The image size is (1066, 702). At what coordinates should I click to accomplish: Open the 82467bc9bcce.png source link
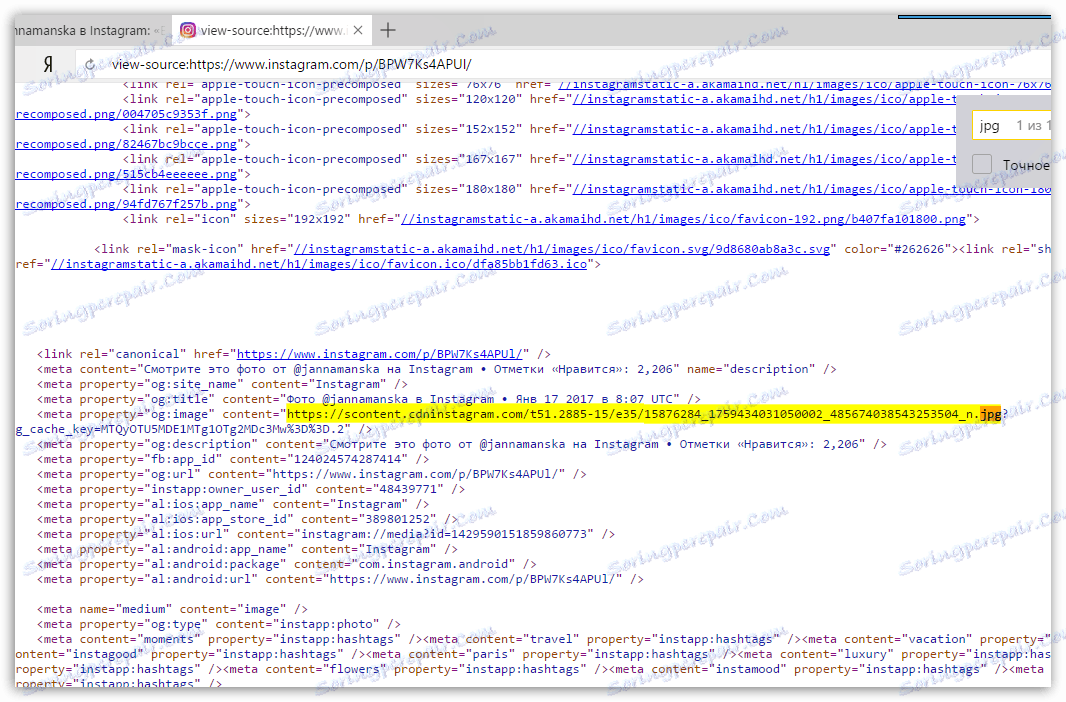pyautogui.click(x=126, y=144)
